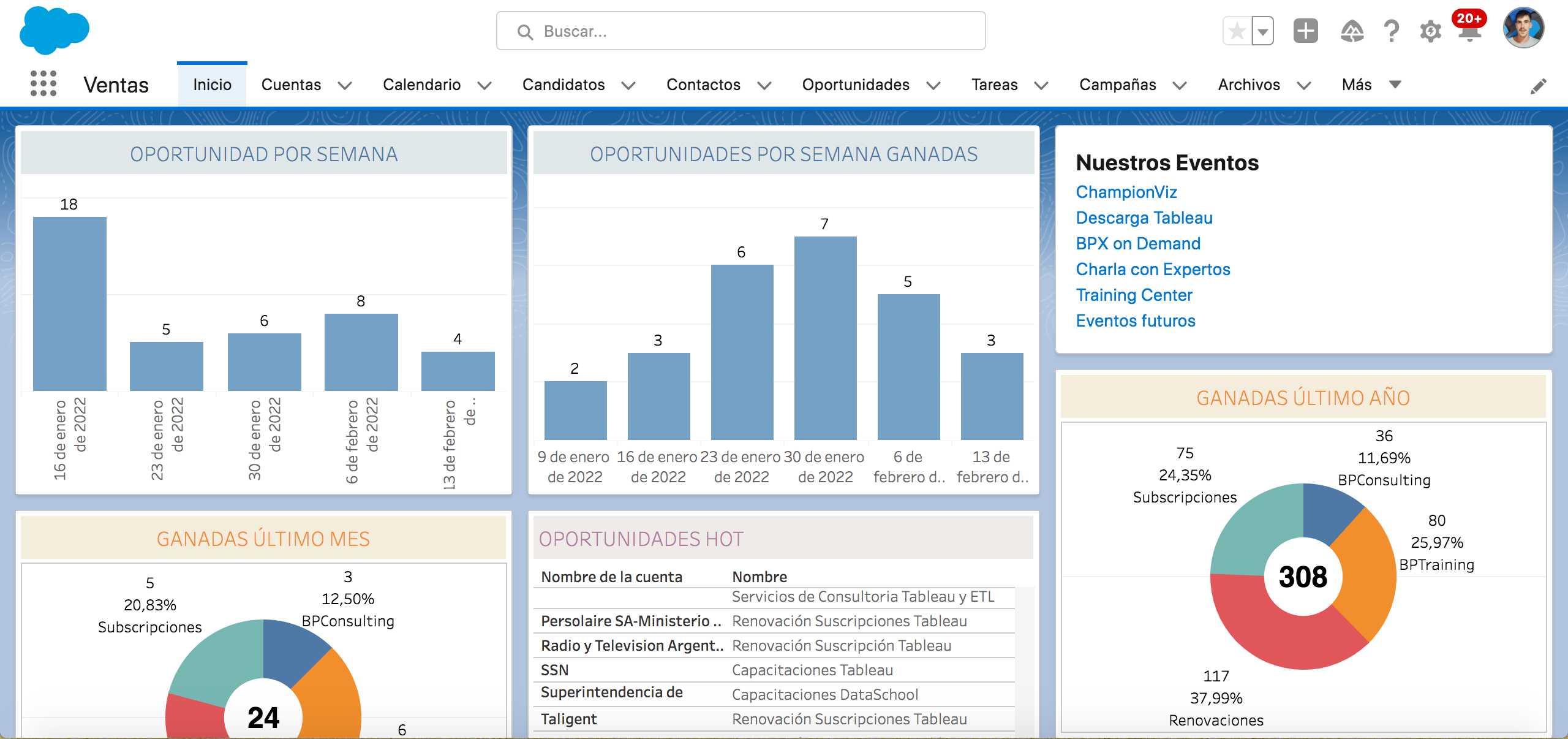Select the 18-value bar for 16 de enero
The width and height of the screenshot is (1568, 739).
click(69, 303)
